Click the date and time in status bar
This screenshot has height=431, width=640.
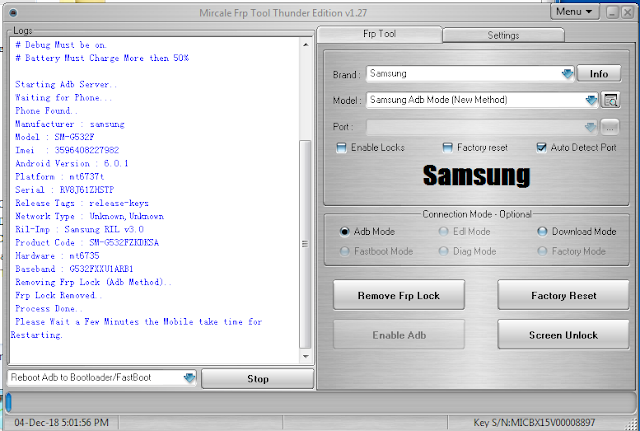point(62,422)
